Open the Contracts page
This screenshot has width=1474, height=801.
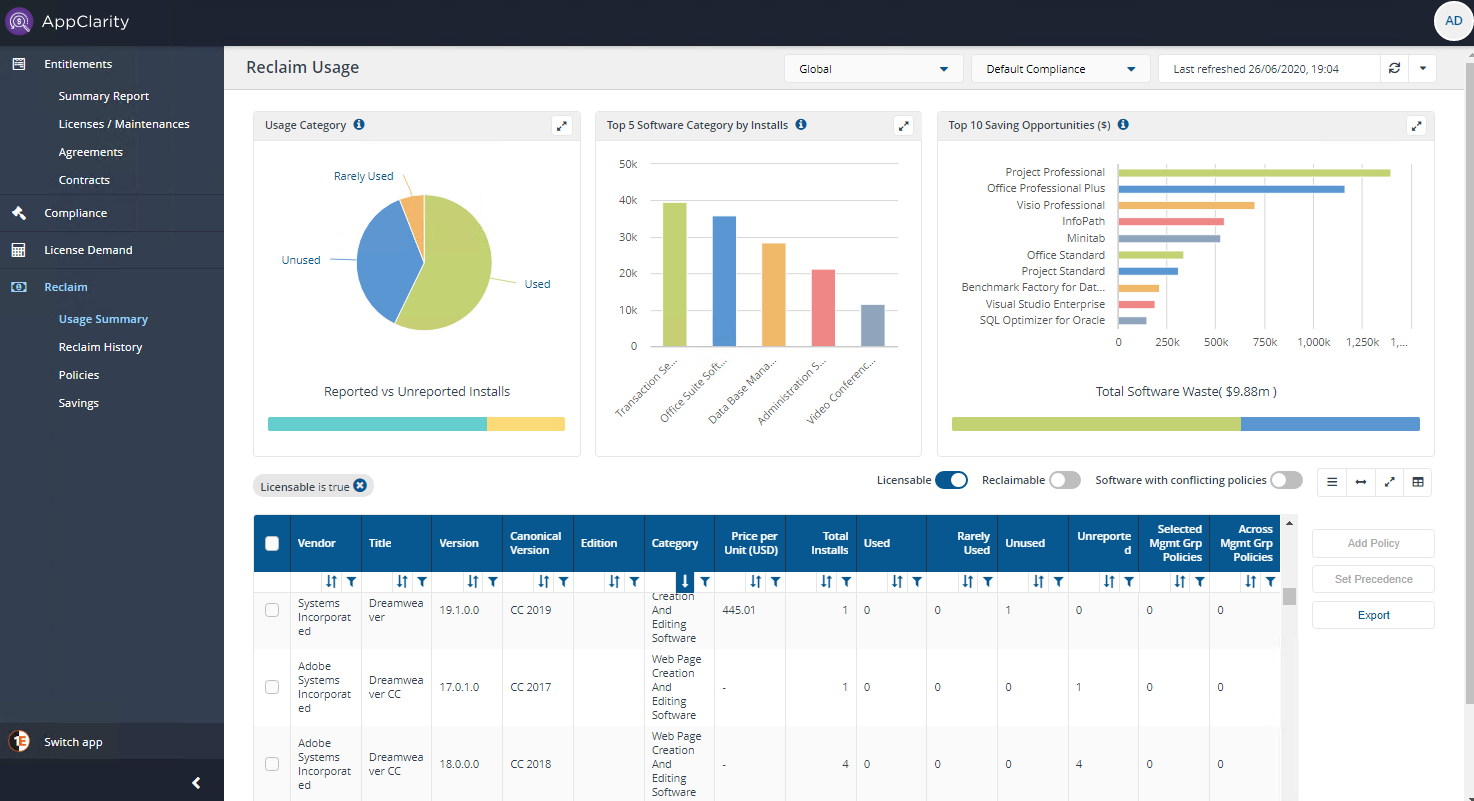84,180
